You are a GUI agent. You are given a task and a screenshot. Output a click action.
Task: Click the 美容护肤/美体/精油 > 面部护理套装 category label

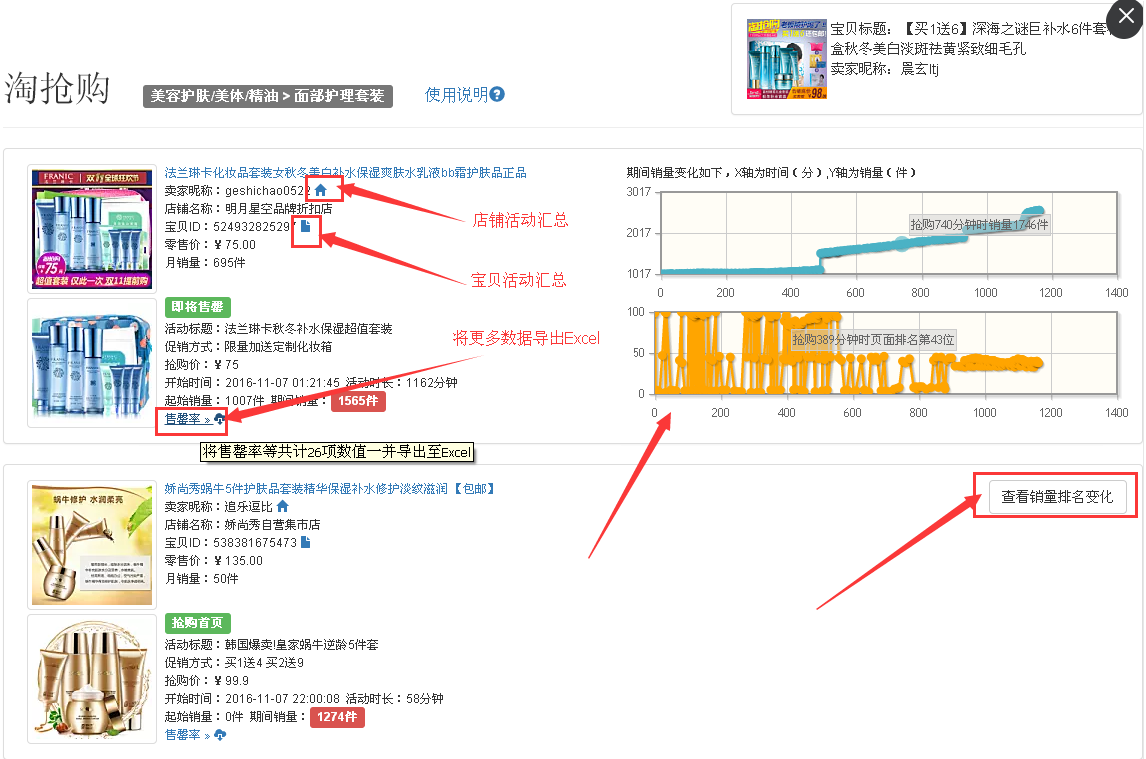point(267,96)
